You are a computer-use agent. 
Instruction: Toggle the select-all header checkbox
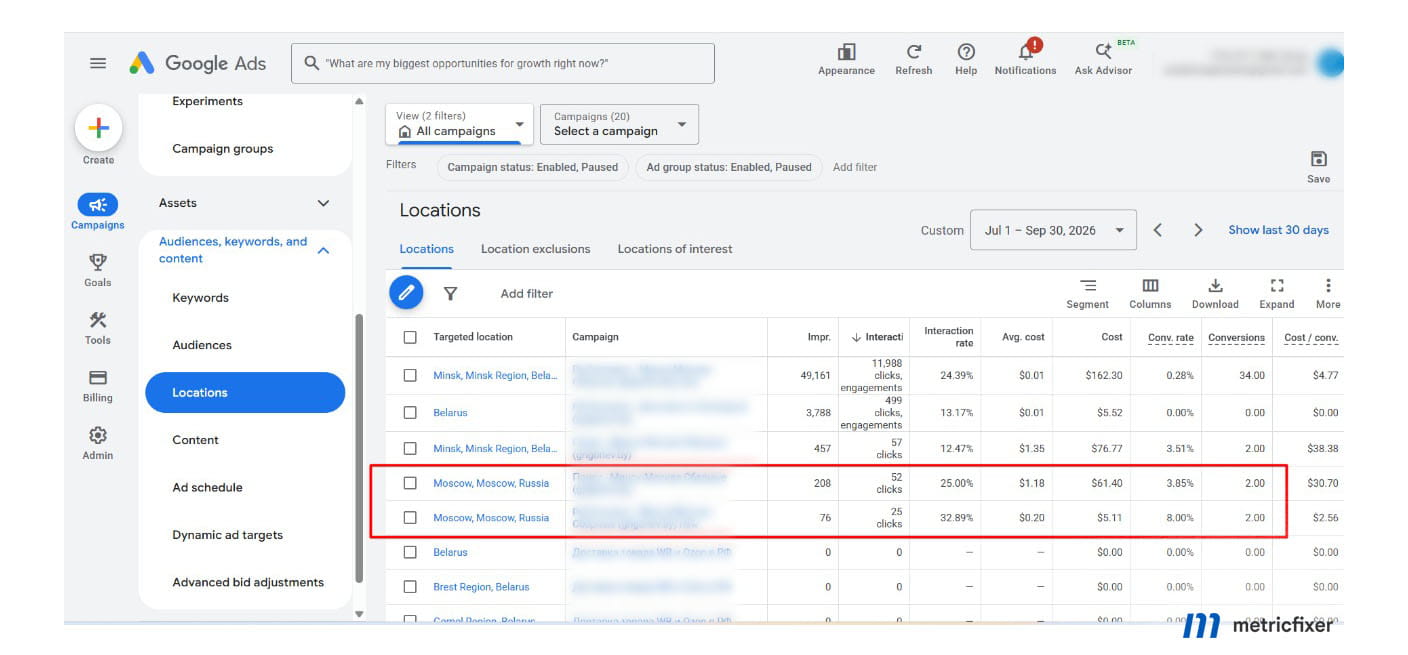click(410, 337)
